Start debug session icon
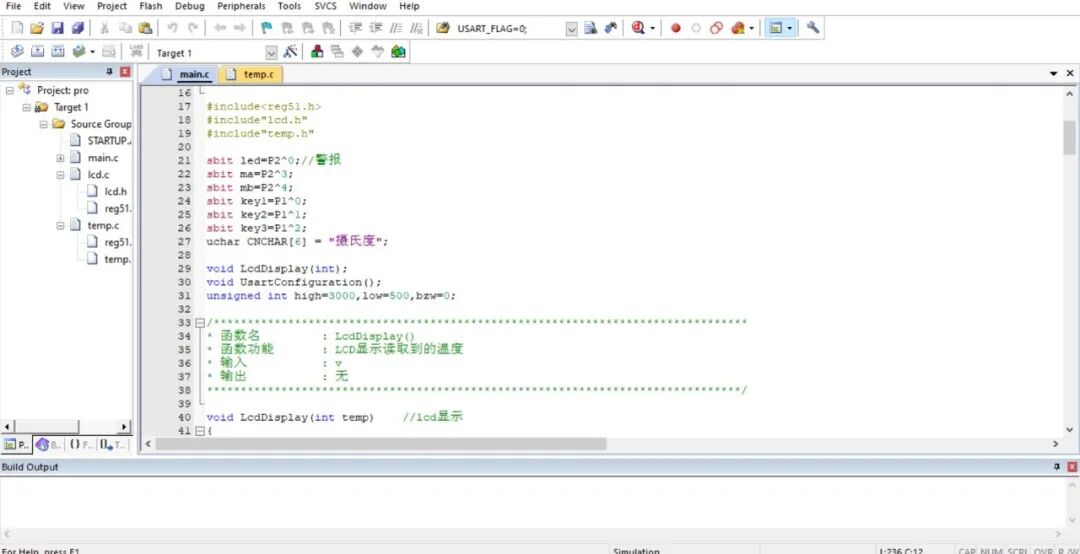Screen dimensions: 1080x554 pyautogui.click(x=638, y=28)
